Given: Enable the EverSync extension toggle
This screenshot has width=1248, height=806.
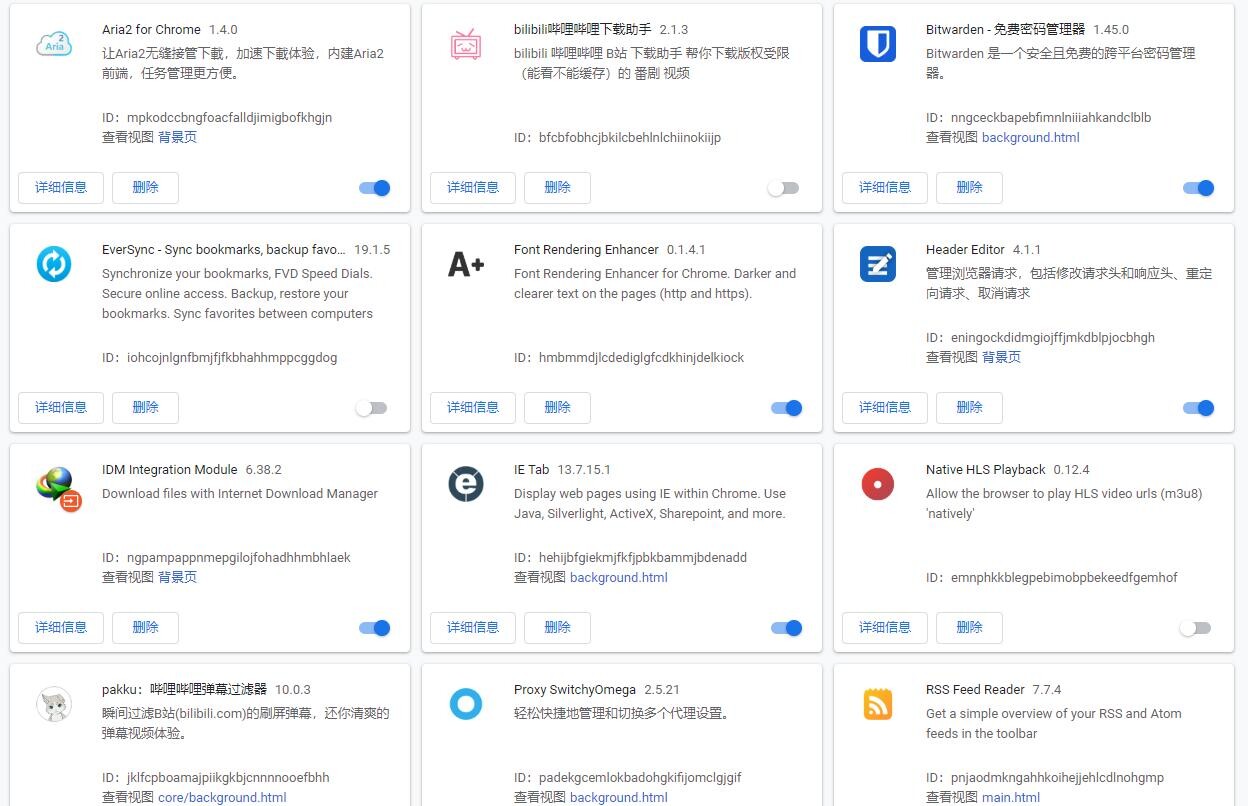Looking at the screenshot, I should click(x=371, y=408).
